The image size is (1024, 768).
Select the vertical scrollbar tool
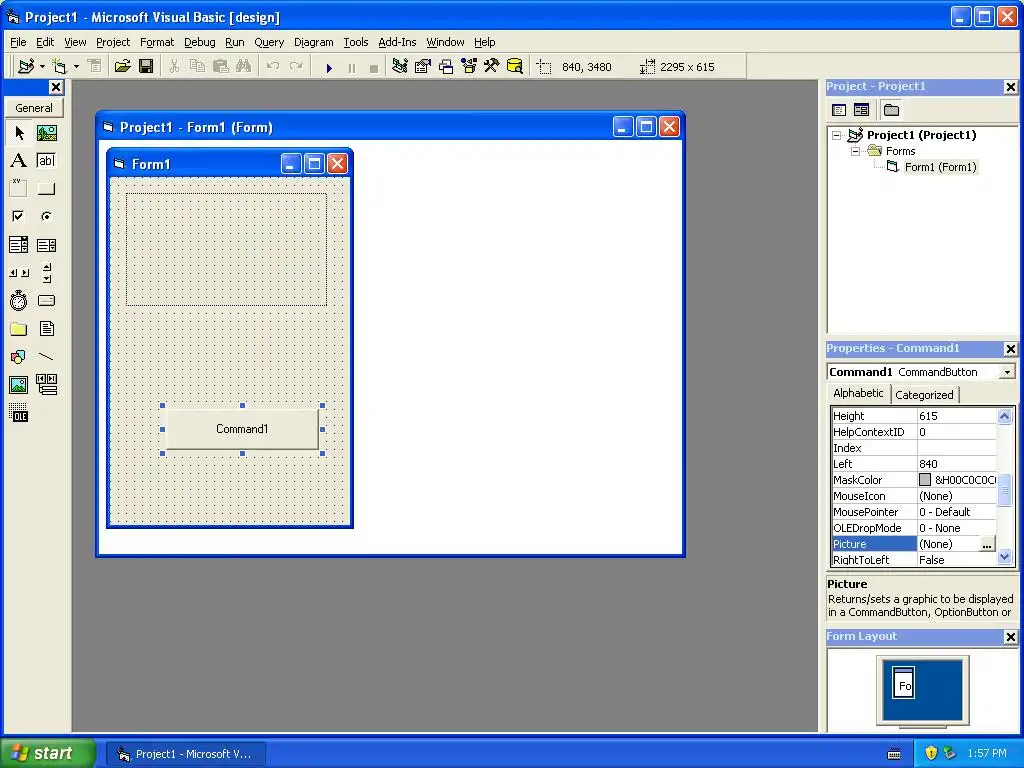(46, 273)
